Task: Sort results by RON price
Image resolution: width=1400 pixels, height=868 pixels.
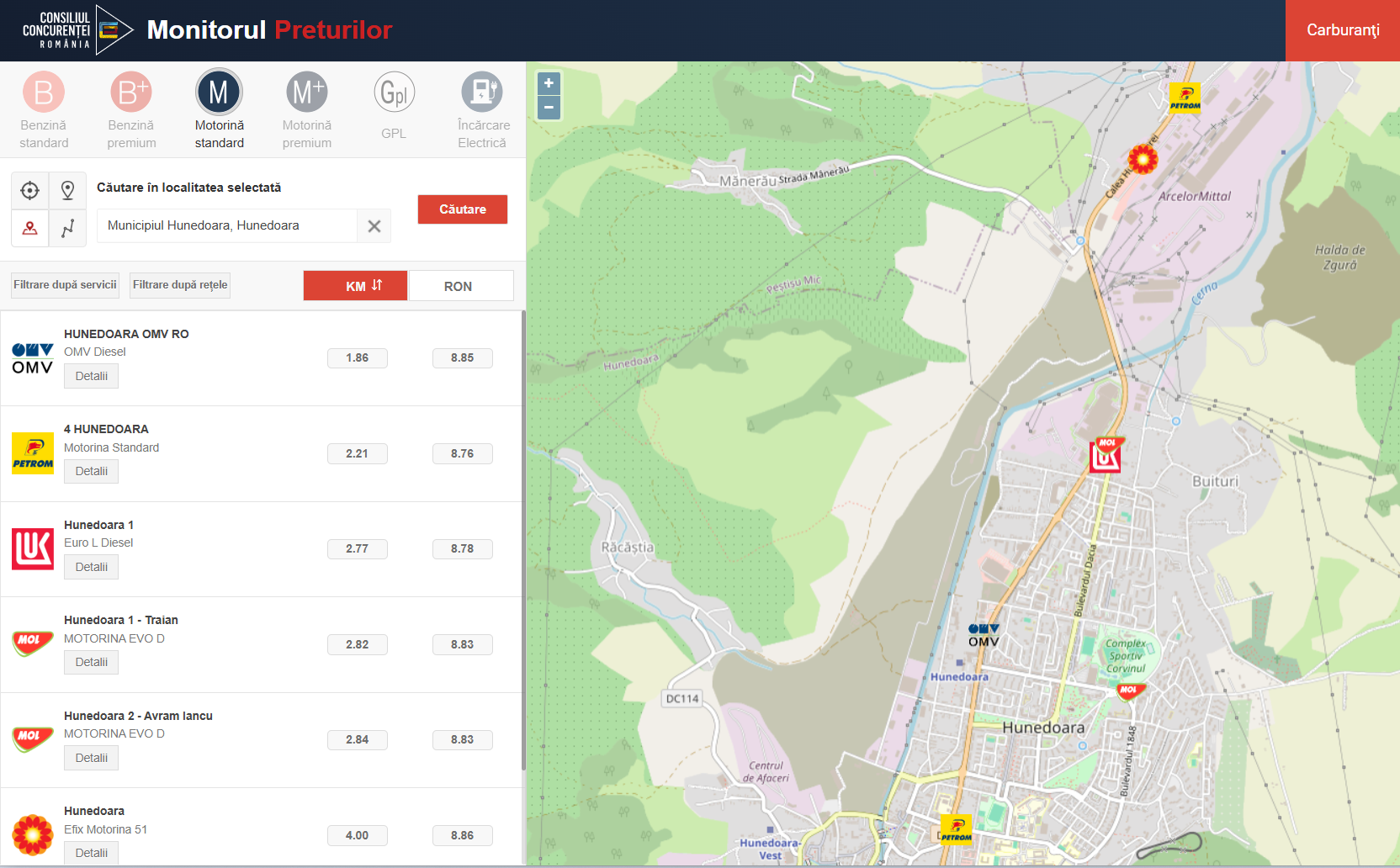Action: pos(460,286)
